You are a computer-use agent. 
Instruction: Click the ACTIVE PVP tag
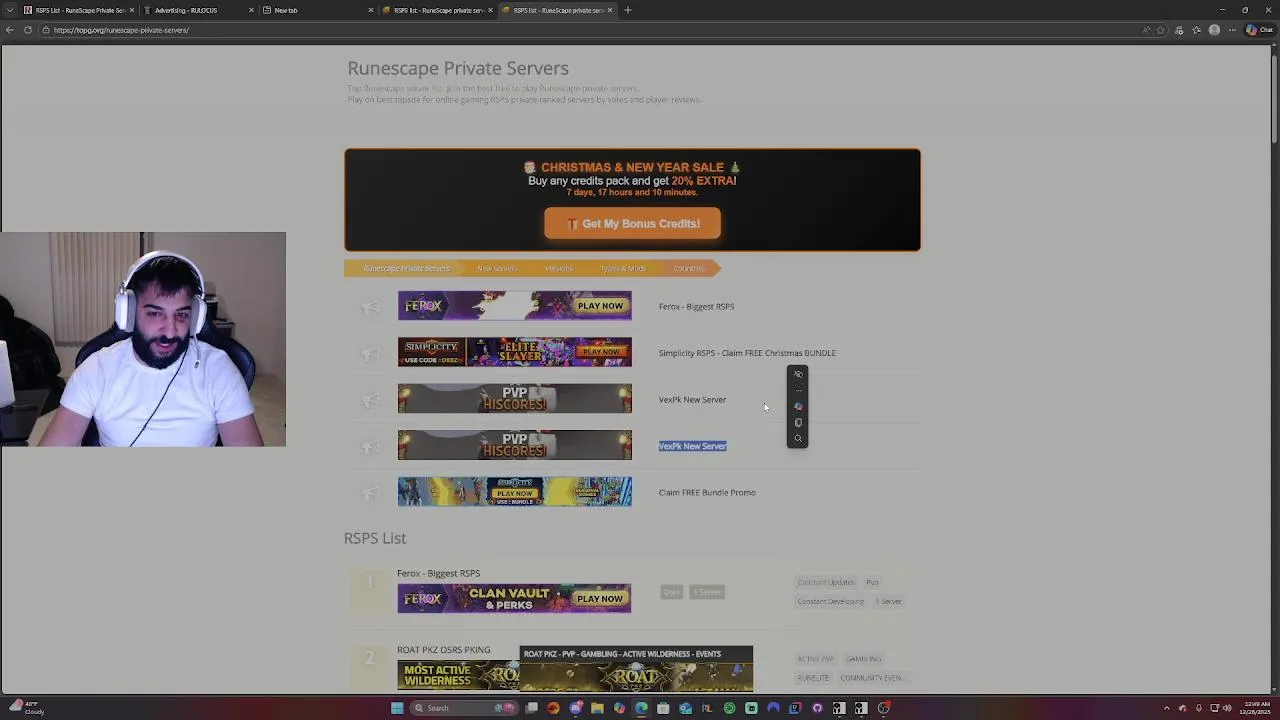coord(815,659)
